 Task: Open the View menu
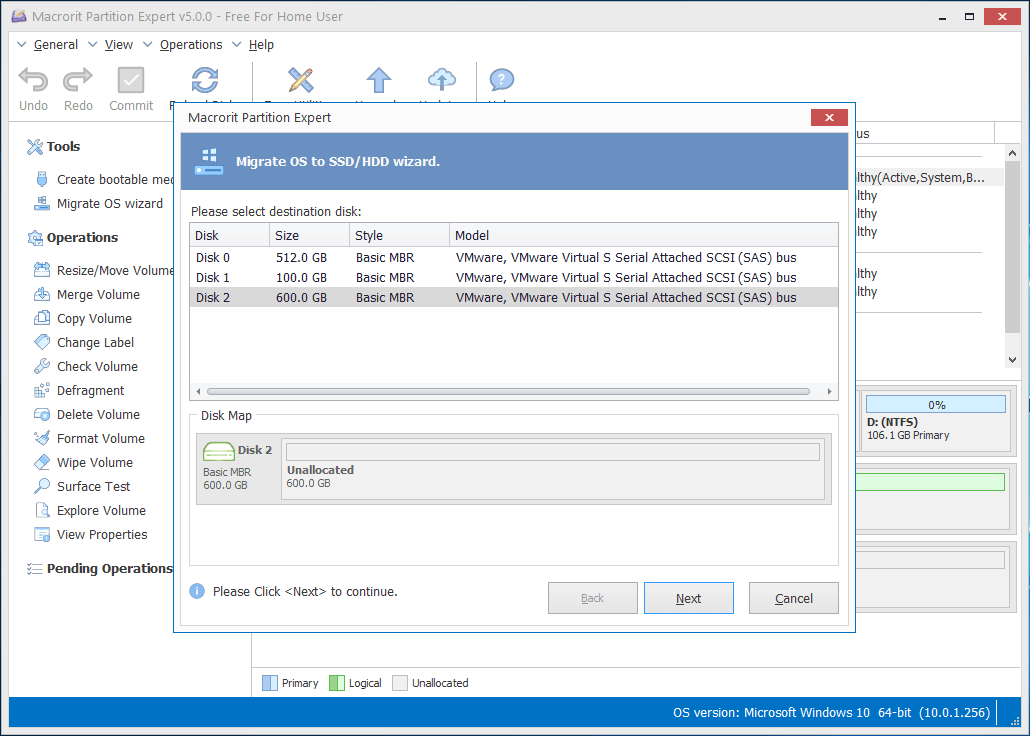118,45
